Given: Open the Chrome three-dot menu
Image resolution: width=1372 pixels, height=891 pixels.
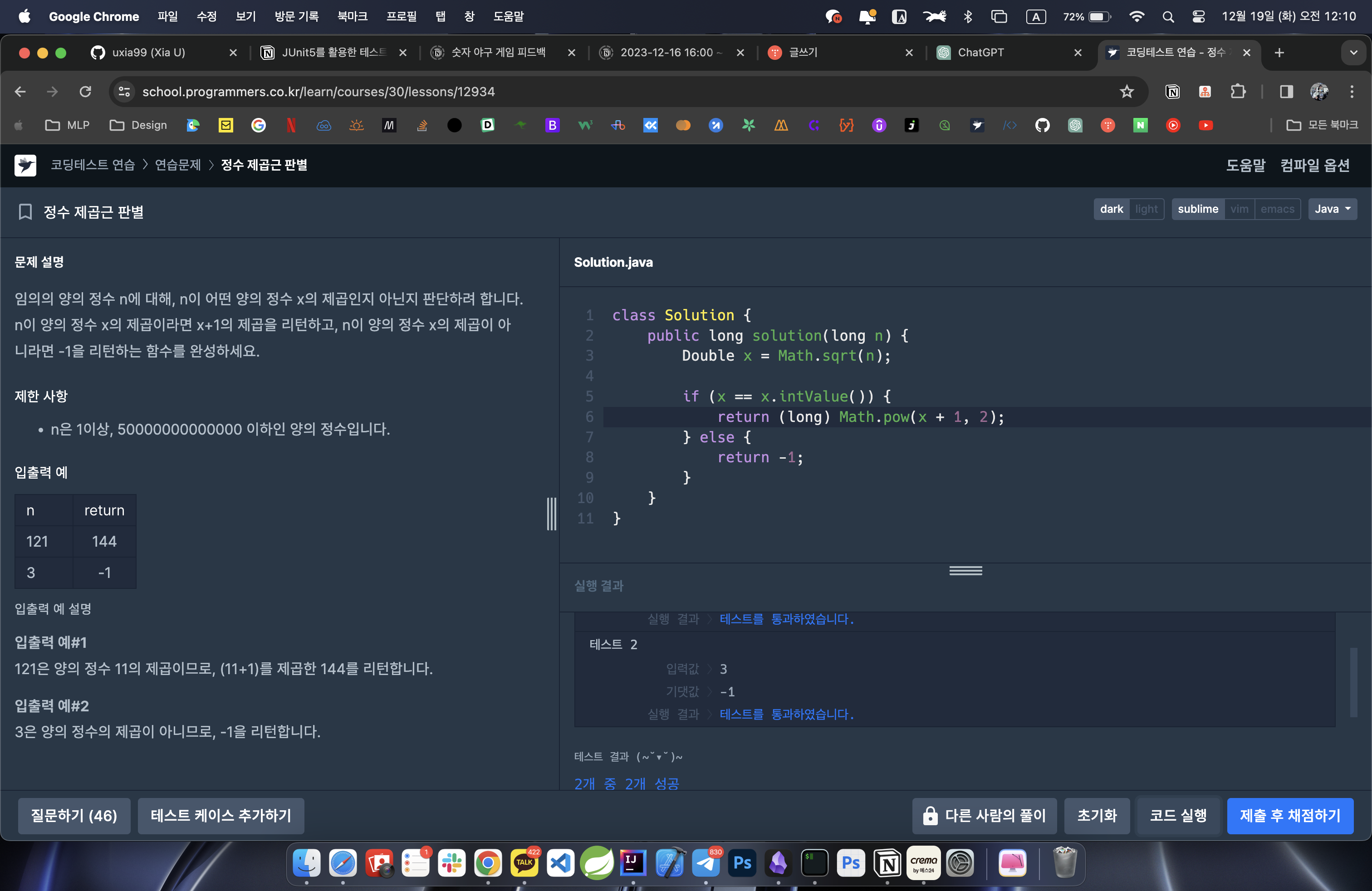Looking at the screenshot, I should (1352, 92).
